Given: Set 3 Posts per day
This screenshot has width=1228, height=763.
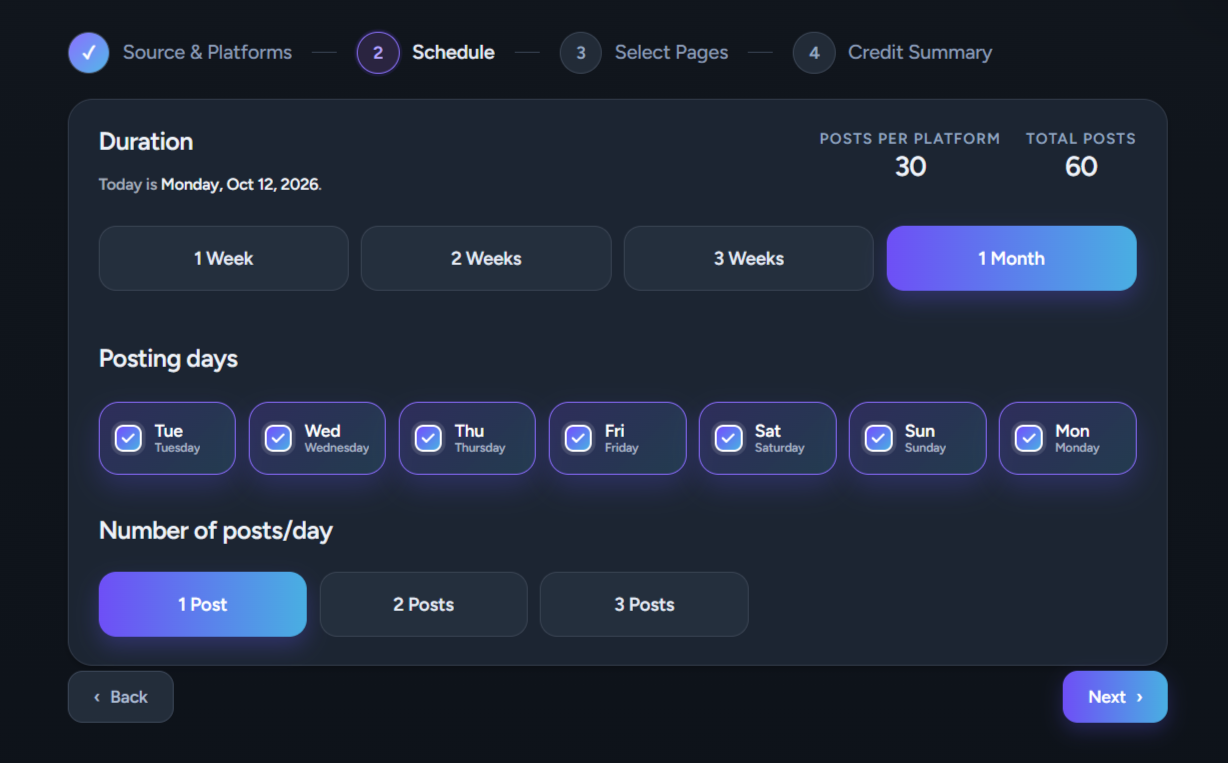Looking at the screenshot, I should 644,604.
